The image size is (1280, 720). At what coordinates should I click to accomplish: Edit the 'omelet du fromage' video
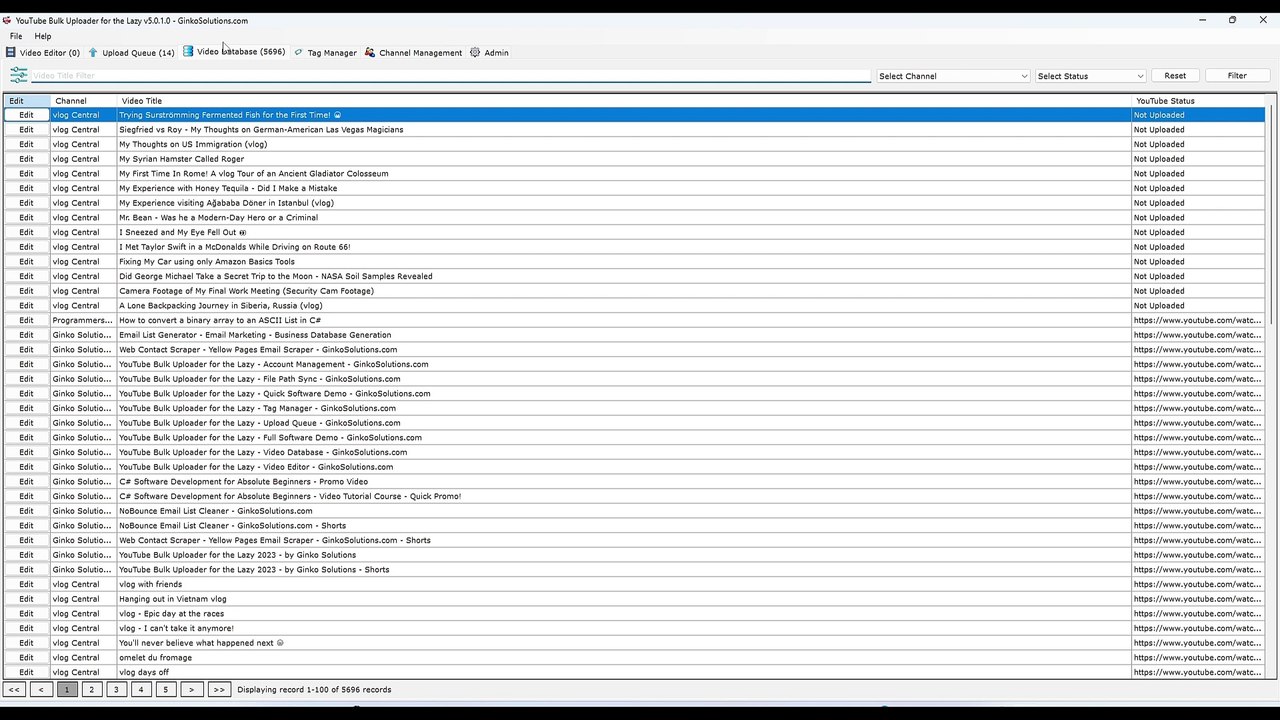coord(27,657)
